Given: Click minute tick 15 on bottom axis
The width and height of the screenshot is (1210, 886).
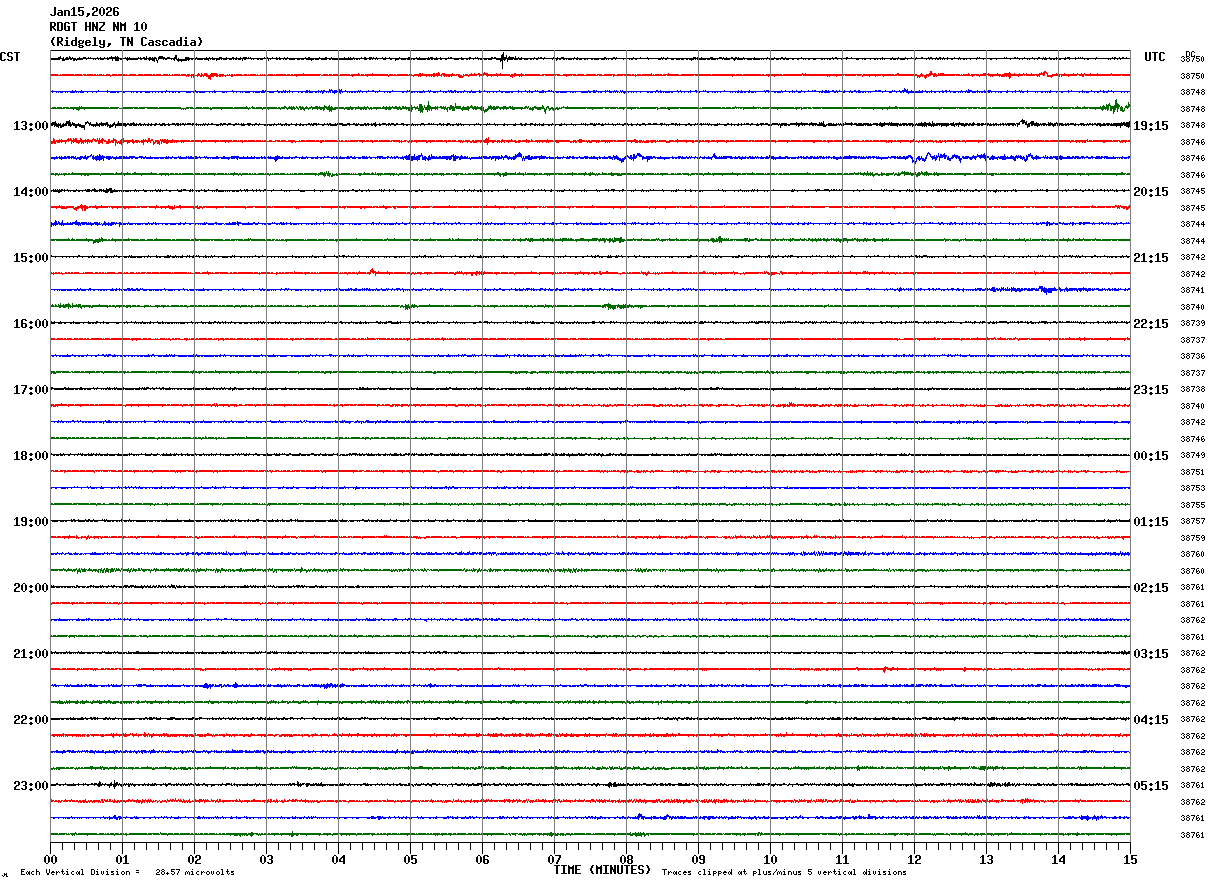Looking at the screenshot, I should pyautogui.click(x=1130, y=859).
